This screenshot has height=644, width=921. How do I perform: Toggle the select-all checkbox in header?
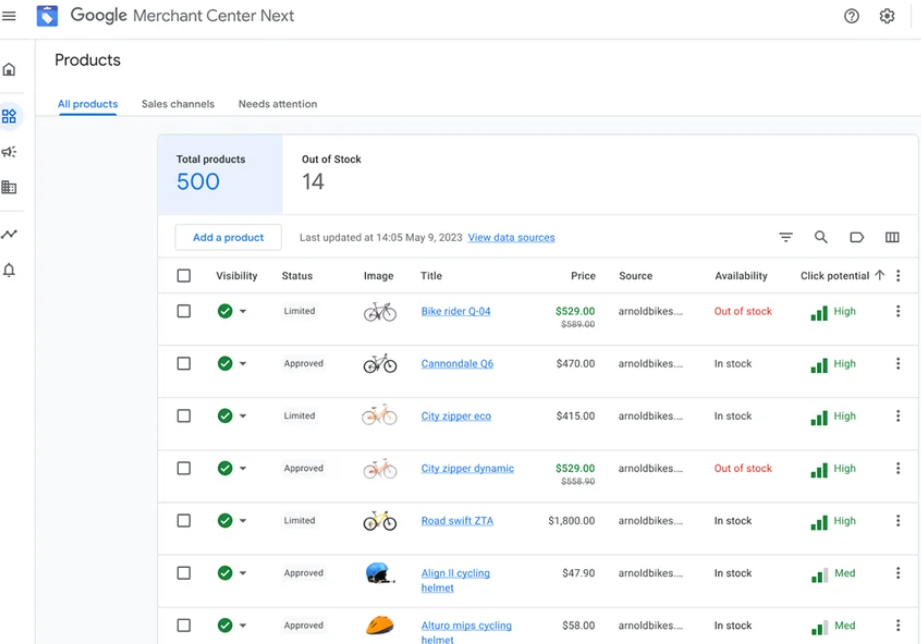coord(184,276)
